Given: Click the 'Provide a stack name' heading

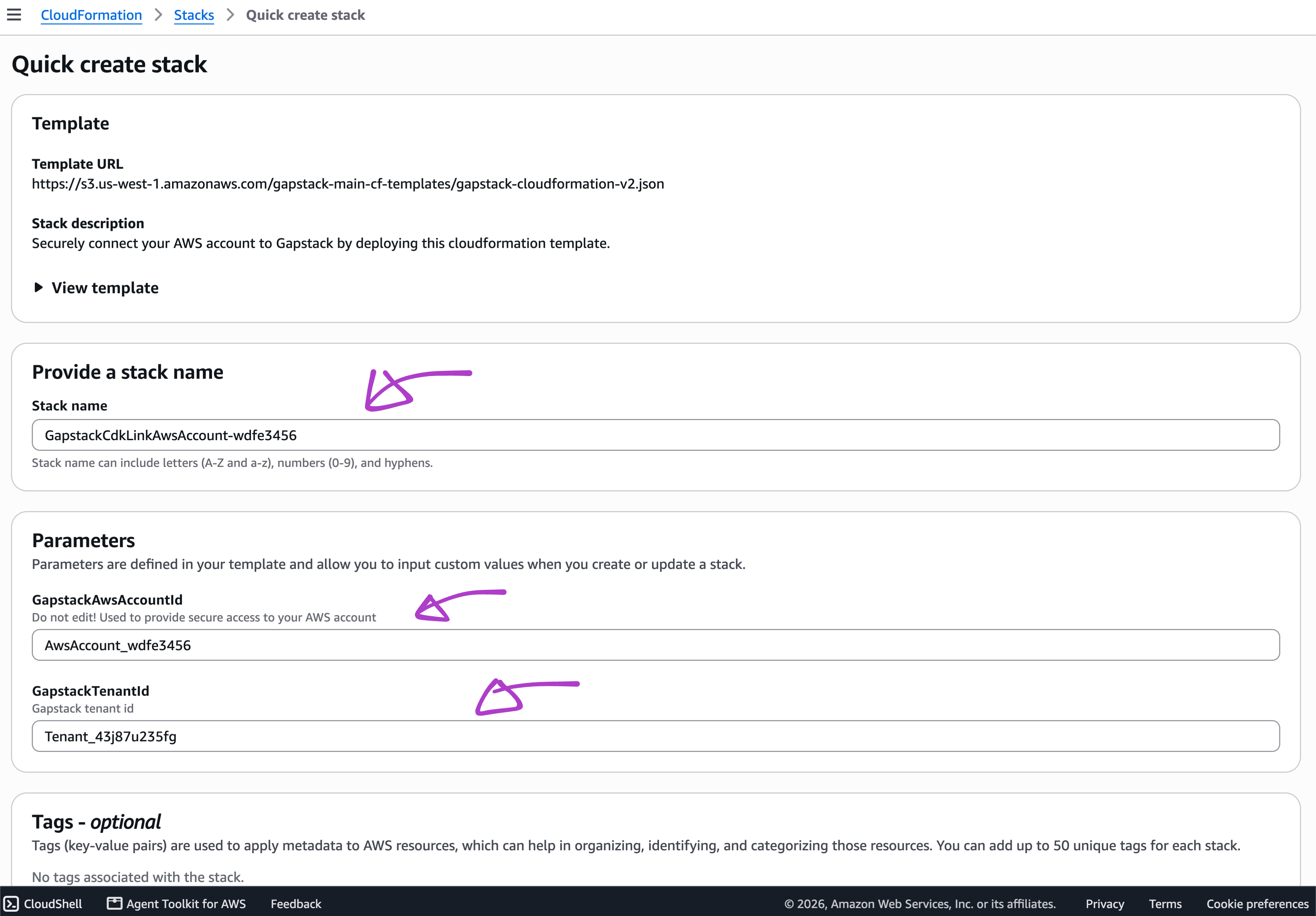Looking at the screenshot, I should [128, 372].
